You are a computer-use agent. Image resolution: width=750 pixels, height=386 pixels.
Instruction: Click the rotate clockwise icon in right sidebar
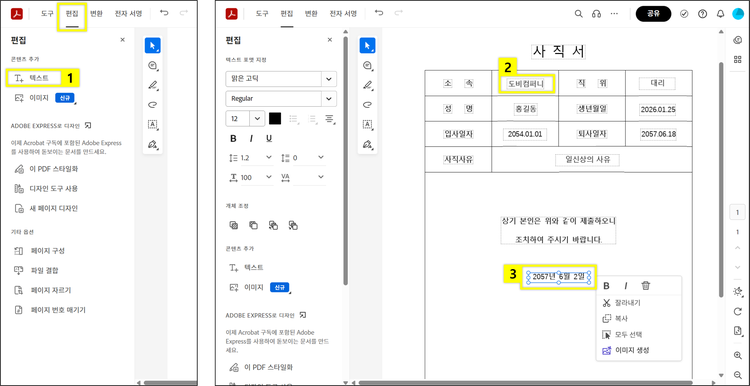[x=738, y=311]
